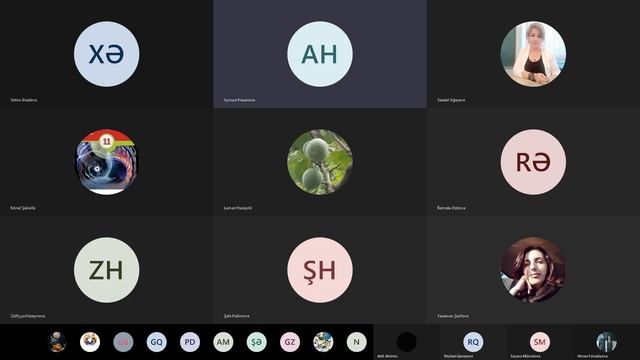Select the green fruit profile picture tile
Viewport: 640px width, 360px height.
tap(320, 162)
